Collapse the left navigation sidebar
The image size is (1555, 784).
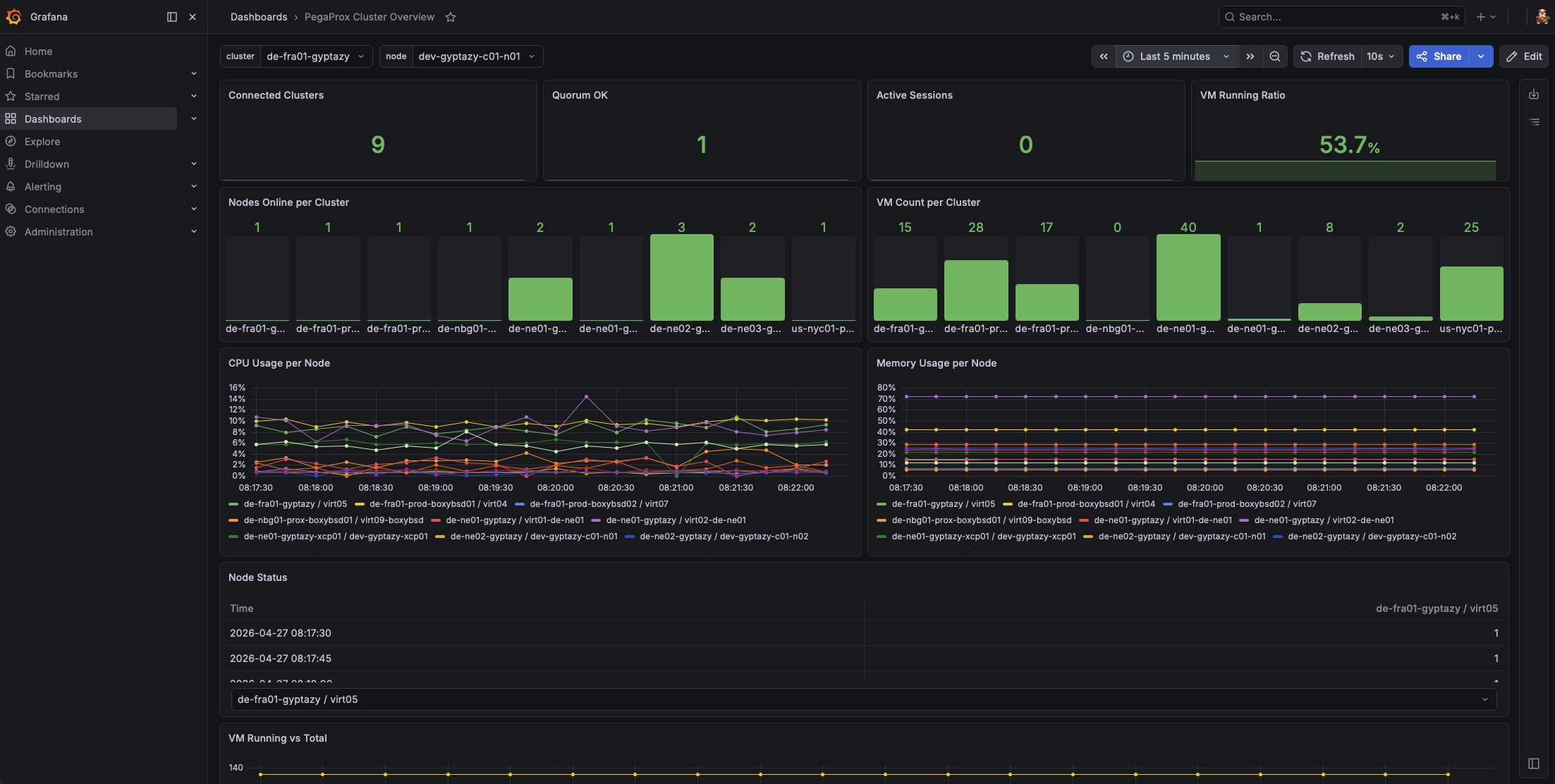pyautogui.click(x=171, y=16)
